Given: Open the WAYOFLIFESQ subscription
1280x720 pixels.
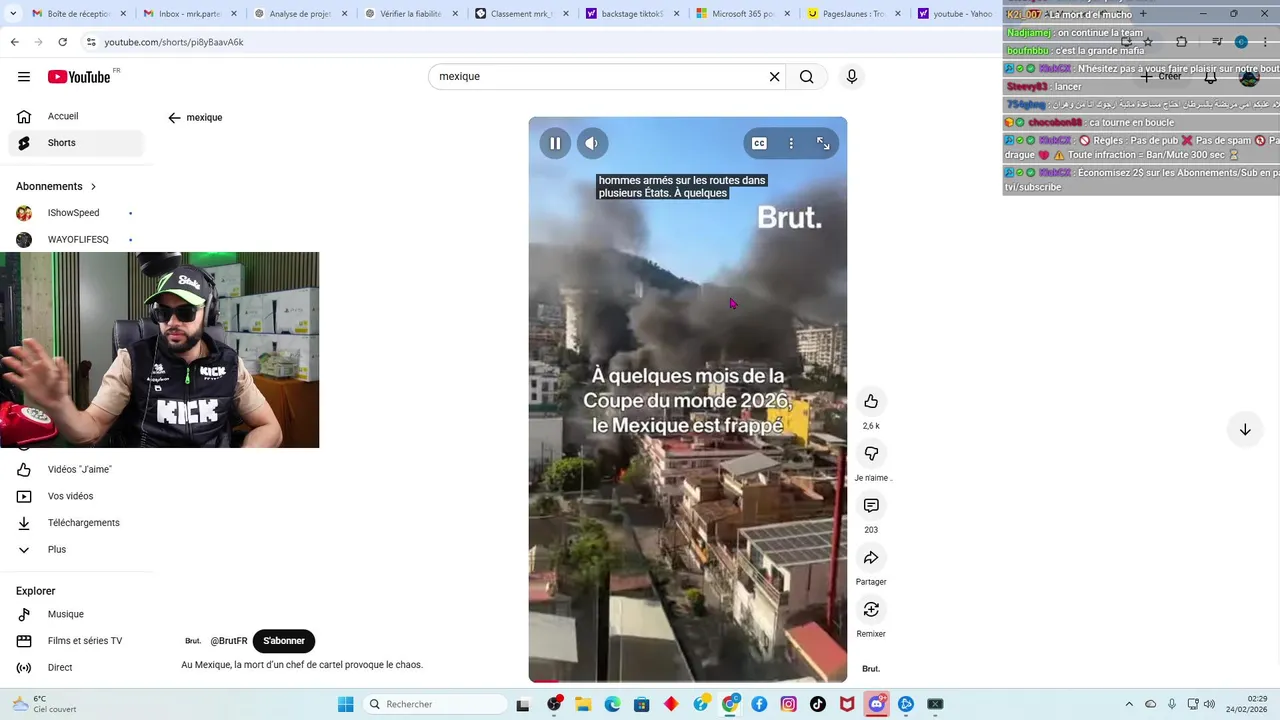Looking at the screenshot, I should tap(76, 240).
